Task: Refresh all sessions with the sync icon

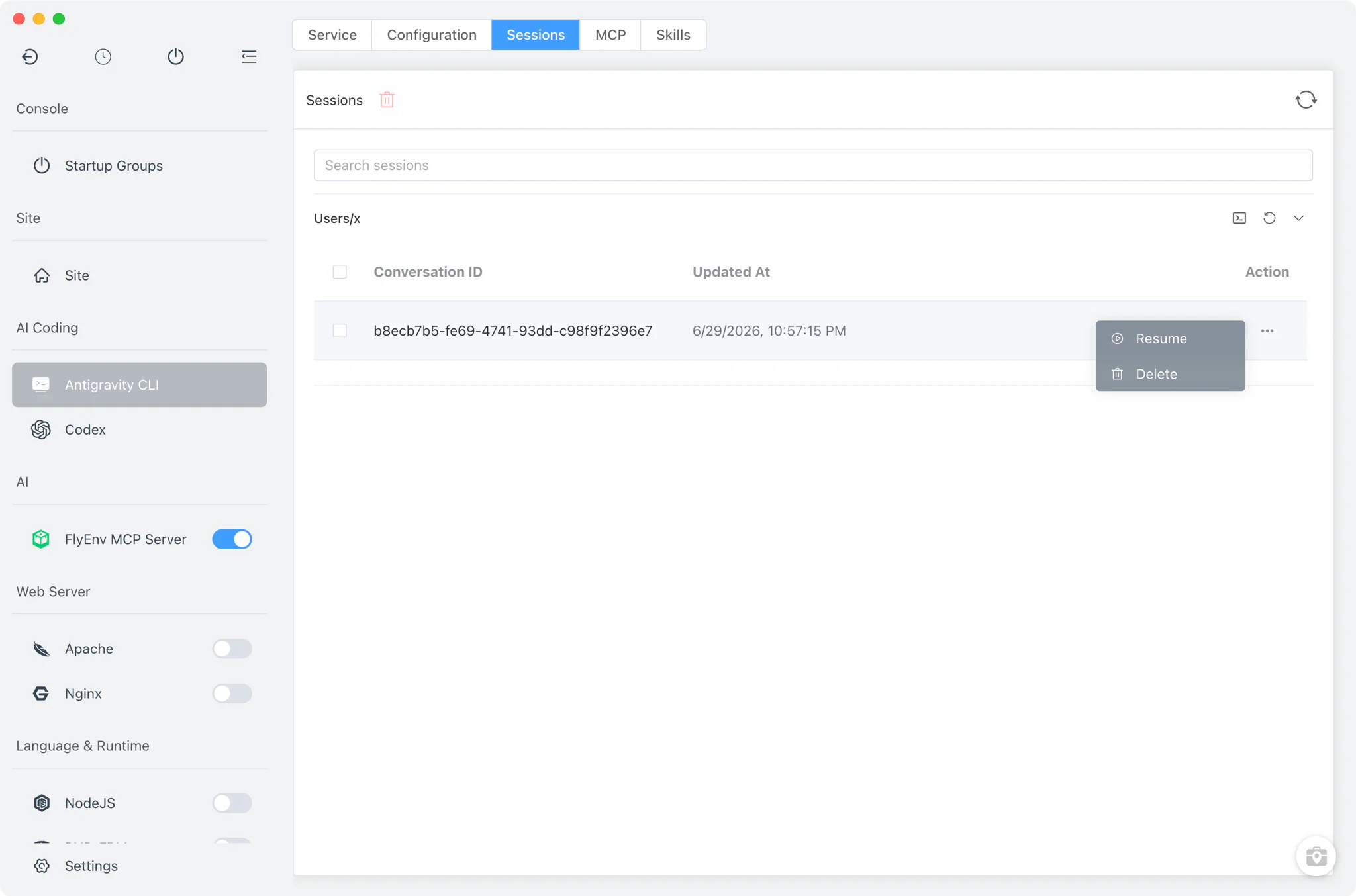Action: tap(1306, 100)
